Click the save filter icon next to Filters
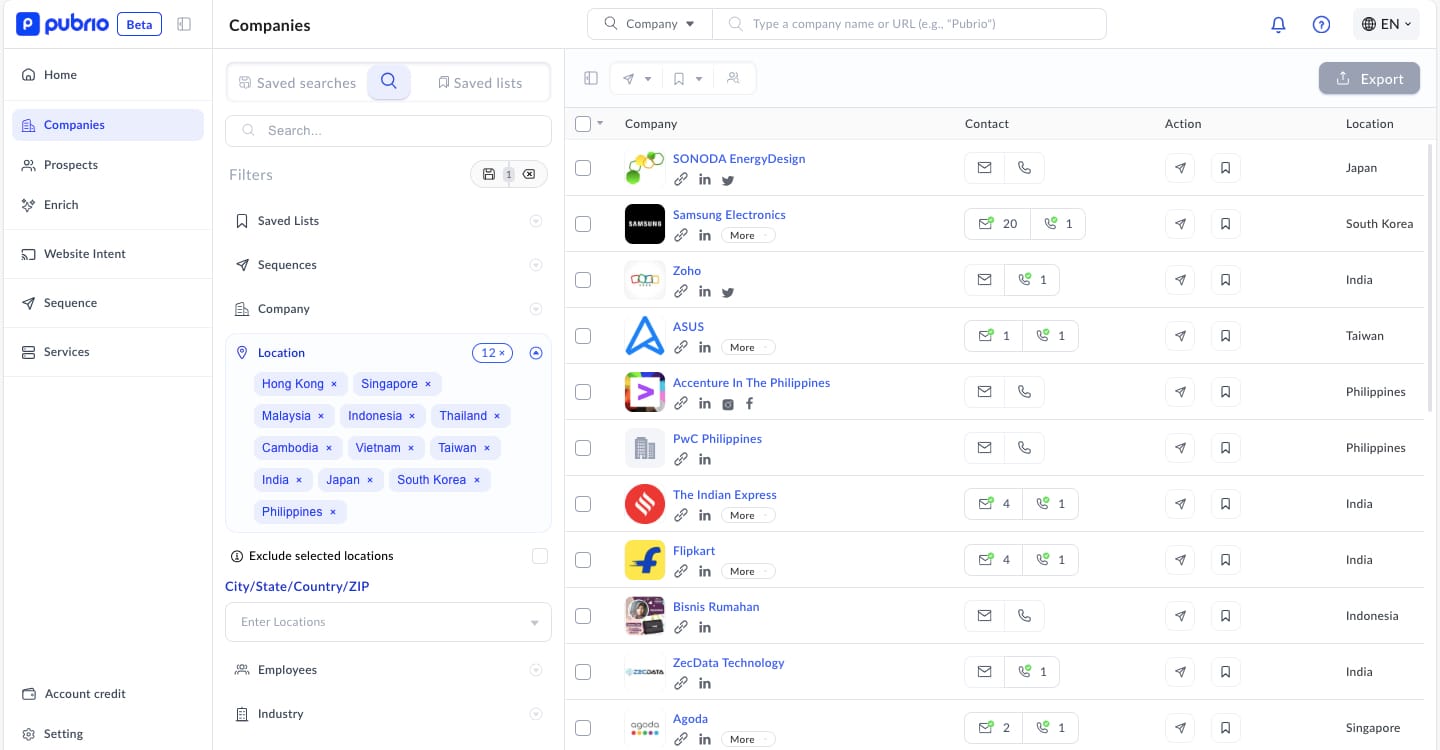The height and width of the screenshot is (750, 1440). click(489, 174)
